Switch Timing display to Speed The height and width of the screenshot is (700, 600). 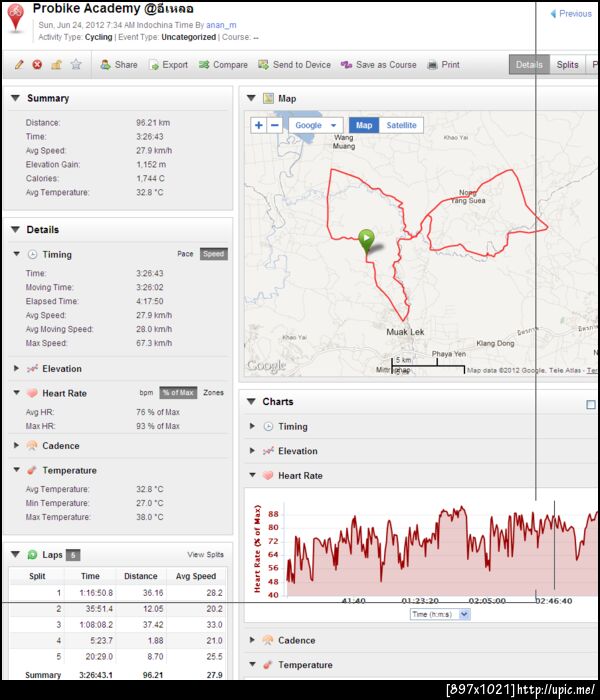click(213, 254)
